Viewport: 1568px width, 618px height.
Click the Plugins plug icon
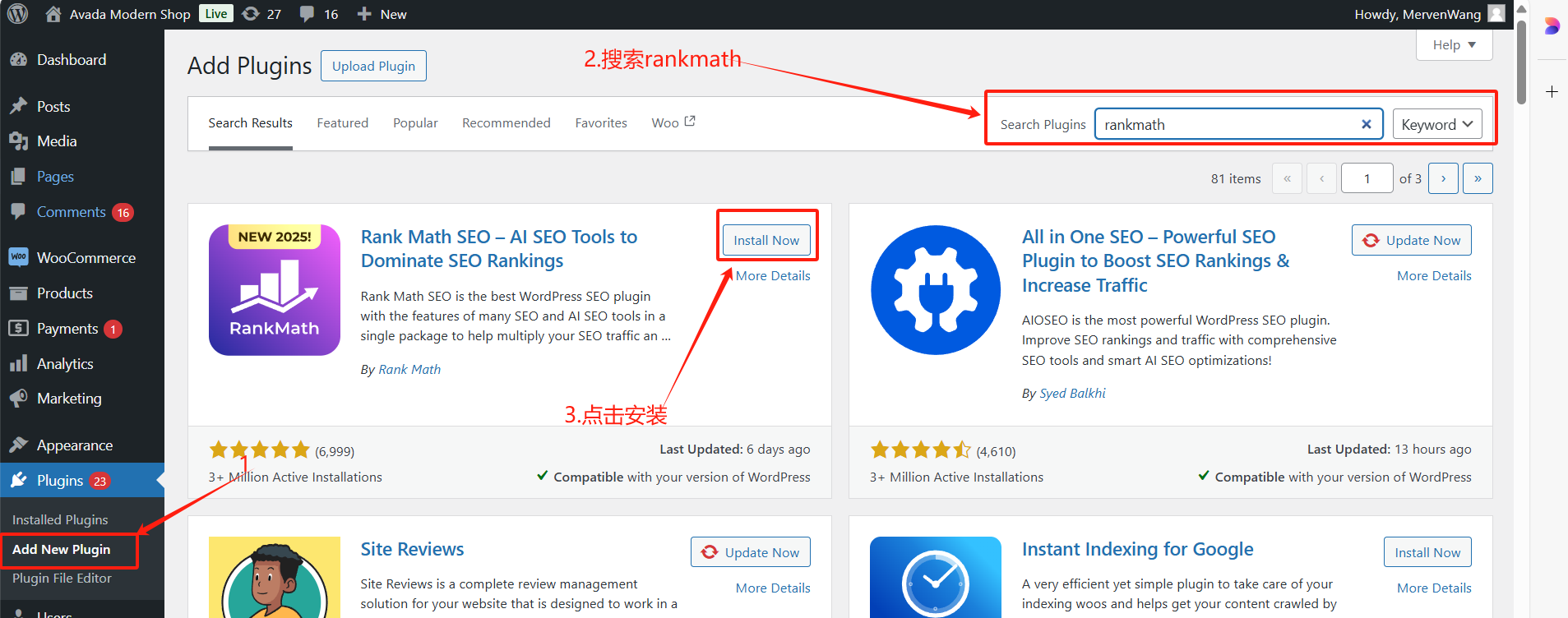click(18, 480)
